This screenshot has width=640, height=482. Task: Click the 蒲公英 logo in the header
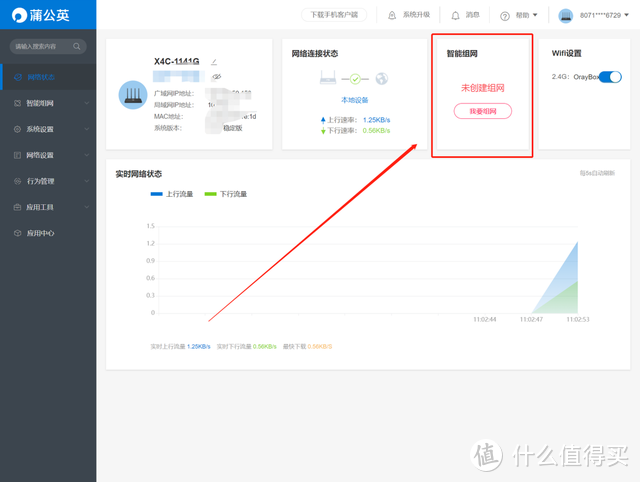coord(40,15)
